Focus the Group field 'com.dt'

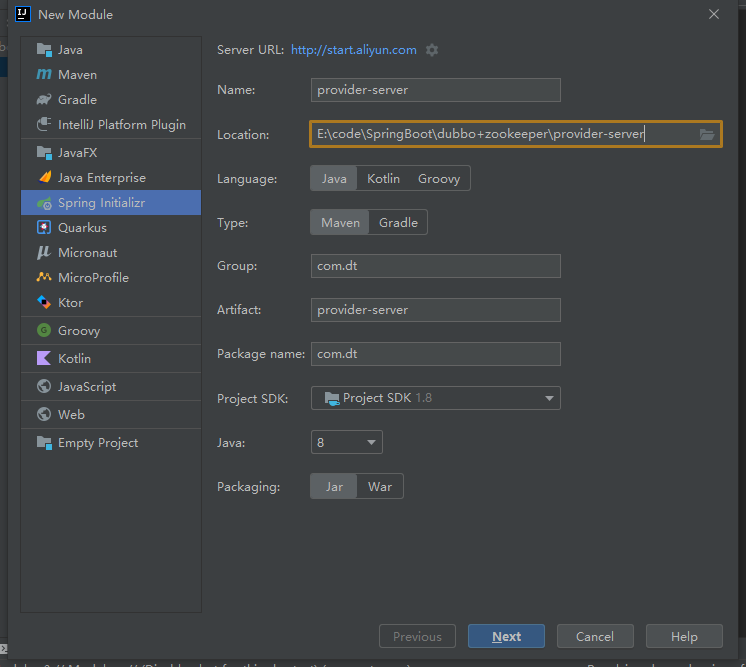[x=435, y=266]
